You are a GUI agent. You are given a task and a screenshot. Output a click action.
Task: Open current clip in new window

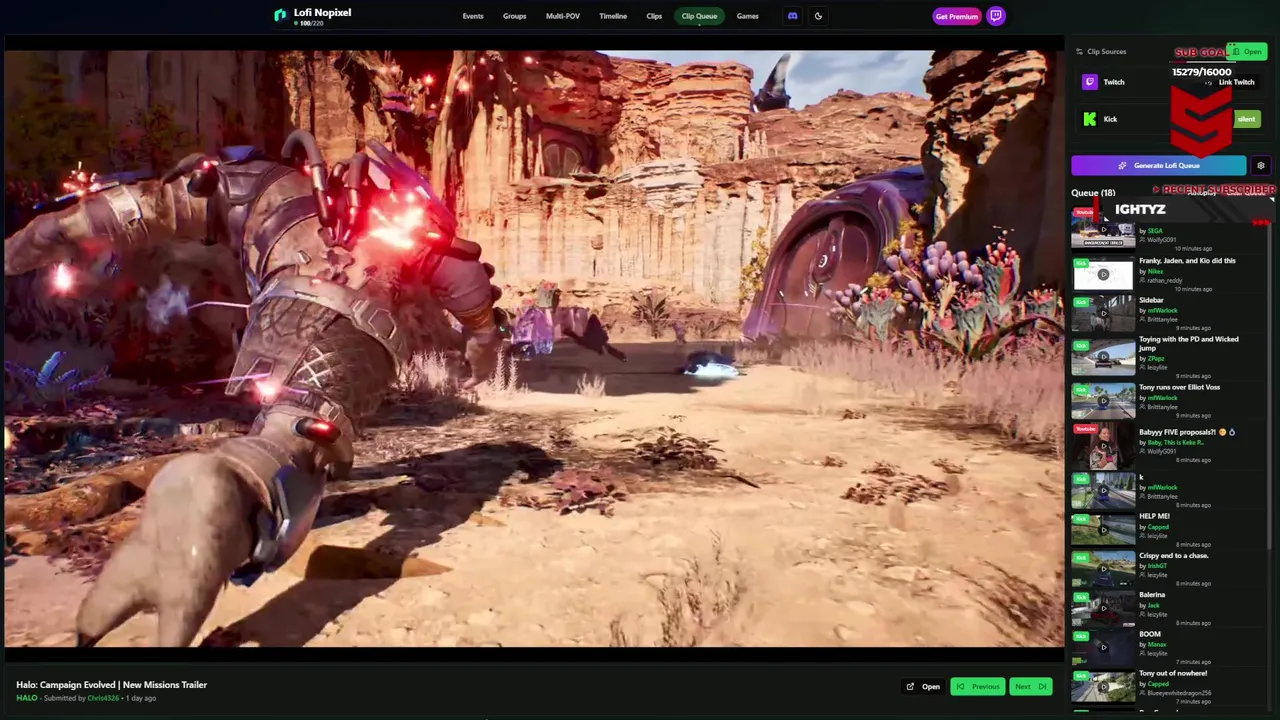(923, 687)
